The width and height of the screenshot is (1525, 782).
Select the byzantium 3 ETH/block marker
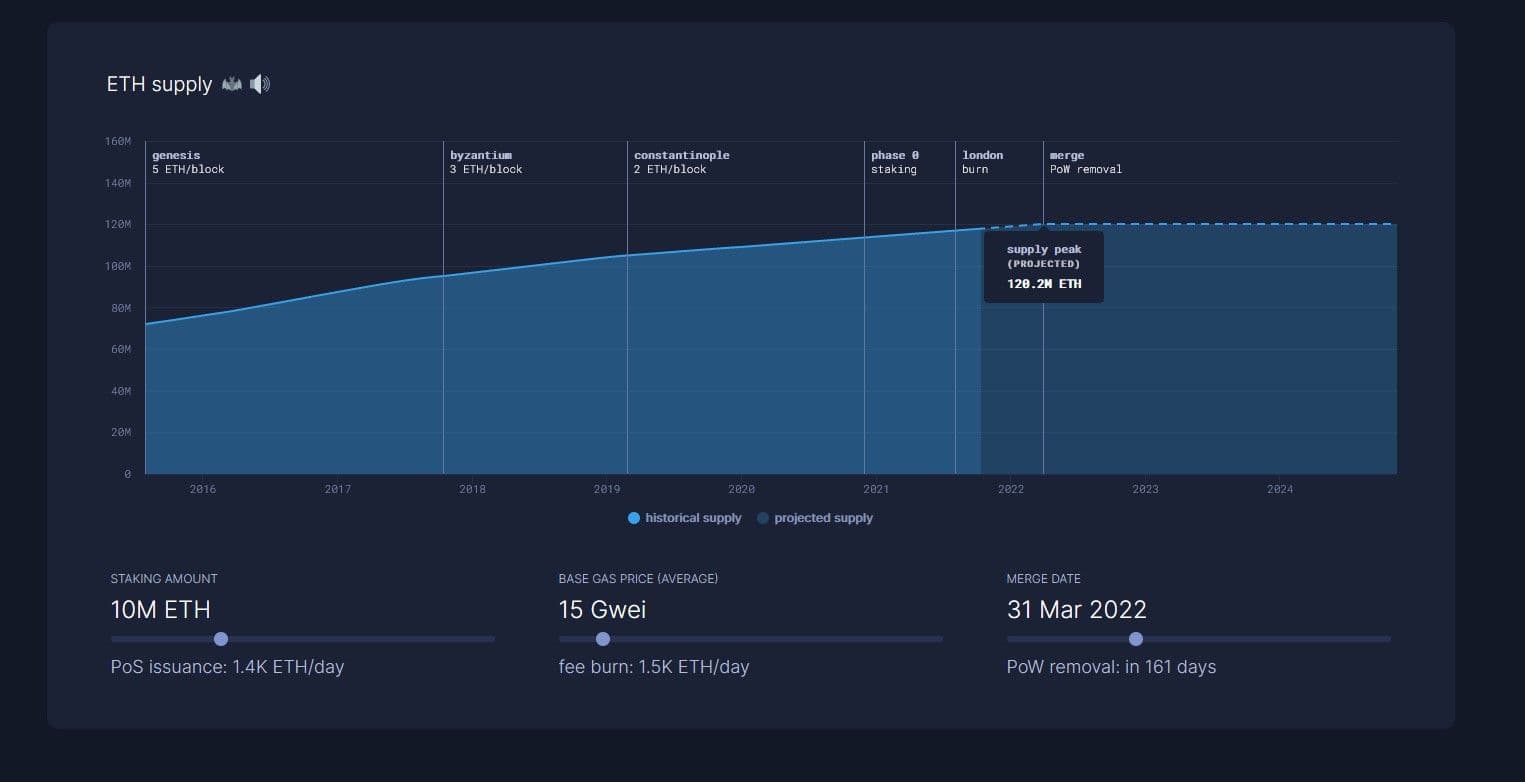click(x=486, y=162)
